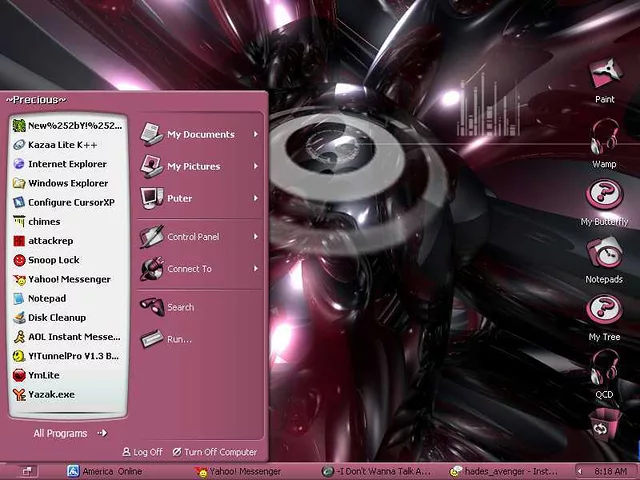Open Snoop Lock from the programs list
This screenshot has width=640, height=480.
[53, 260]
